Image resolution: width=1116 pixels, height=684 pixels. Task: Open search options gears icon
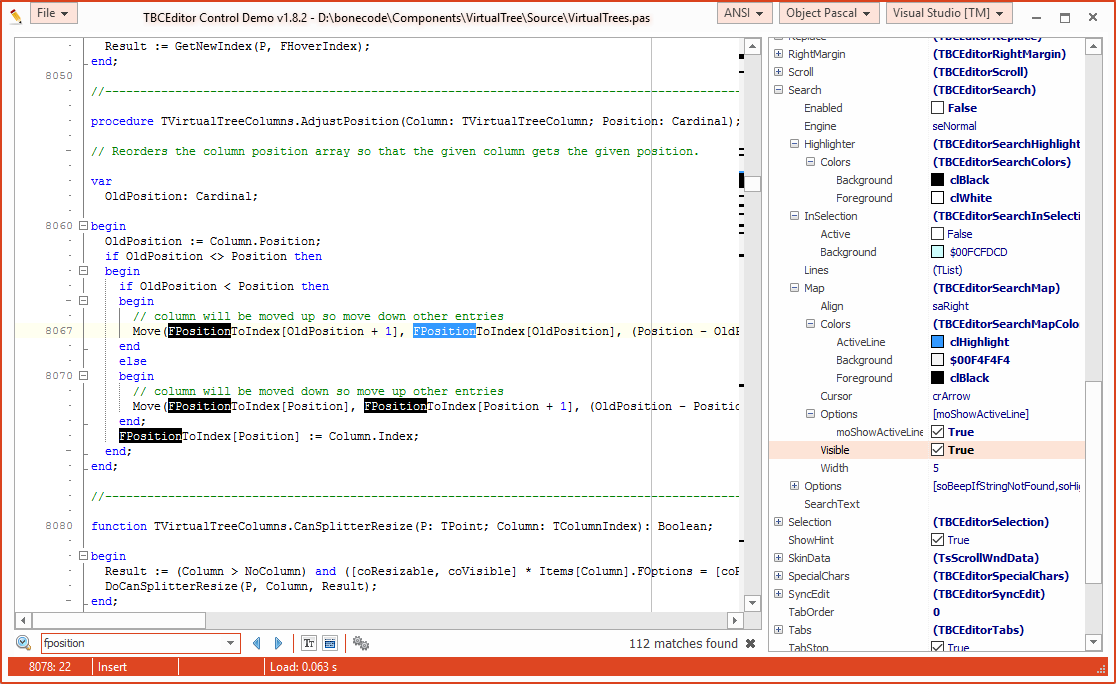tap(361, 643)
